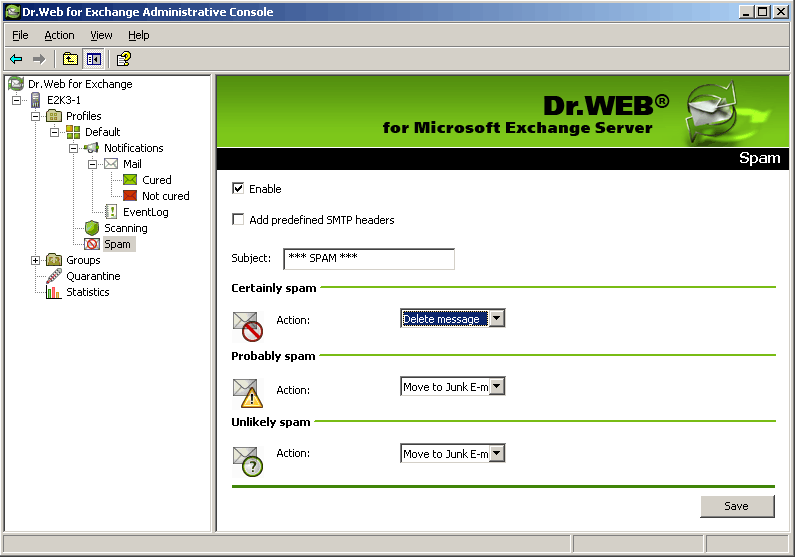
Task: Expand the Groups tree node
Action: (x=35, y=261)
